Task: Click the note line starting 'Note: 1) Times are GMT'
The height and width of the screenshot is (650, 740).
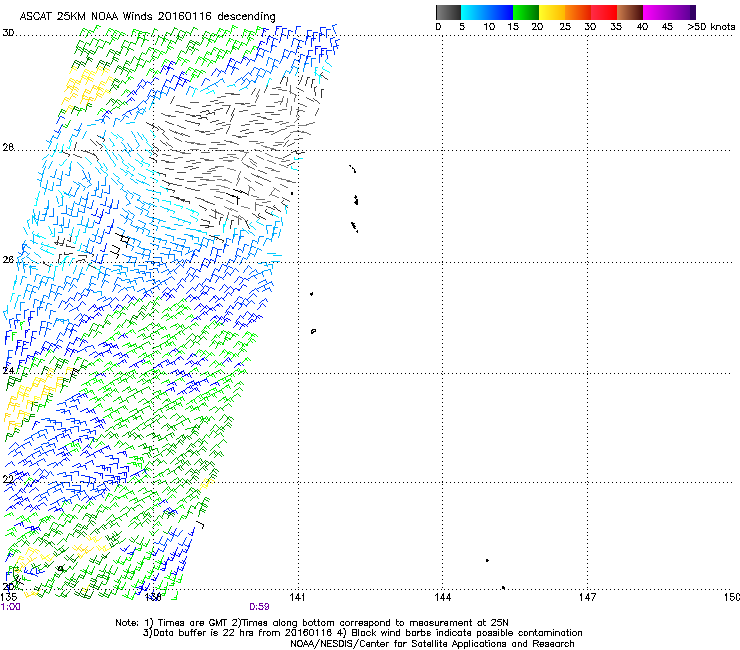Action: tap(312, 623)
